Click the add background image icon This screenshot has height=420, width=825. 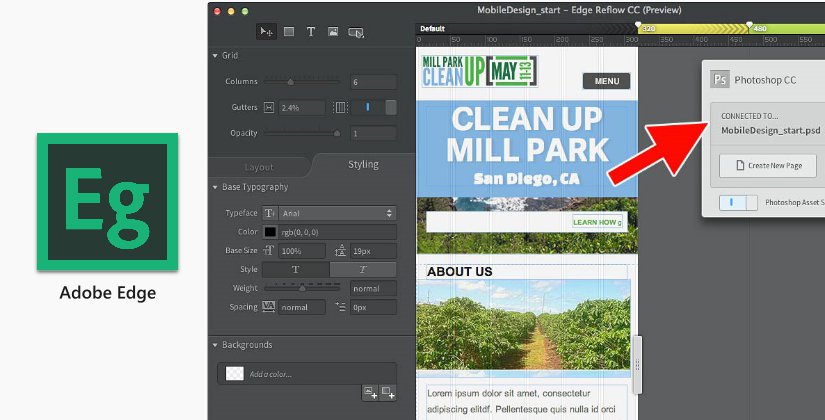(x=369, y=391)
